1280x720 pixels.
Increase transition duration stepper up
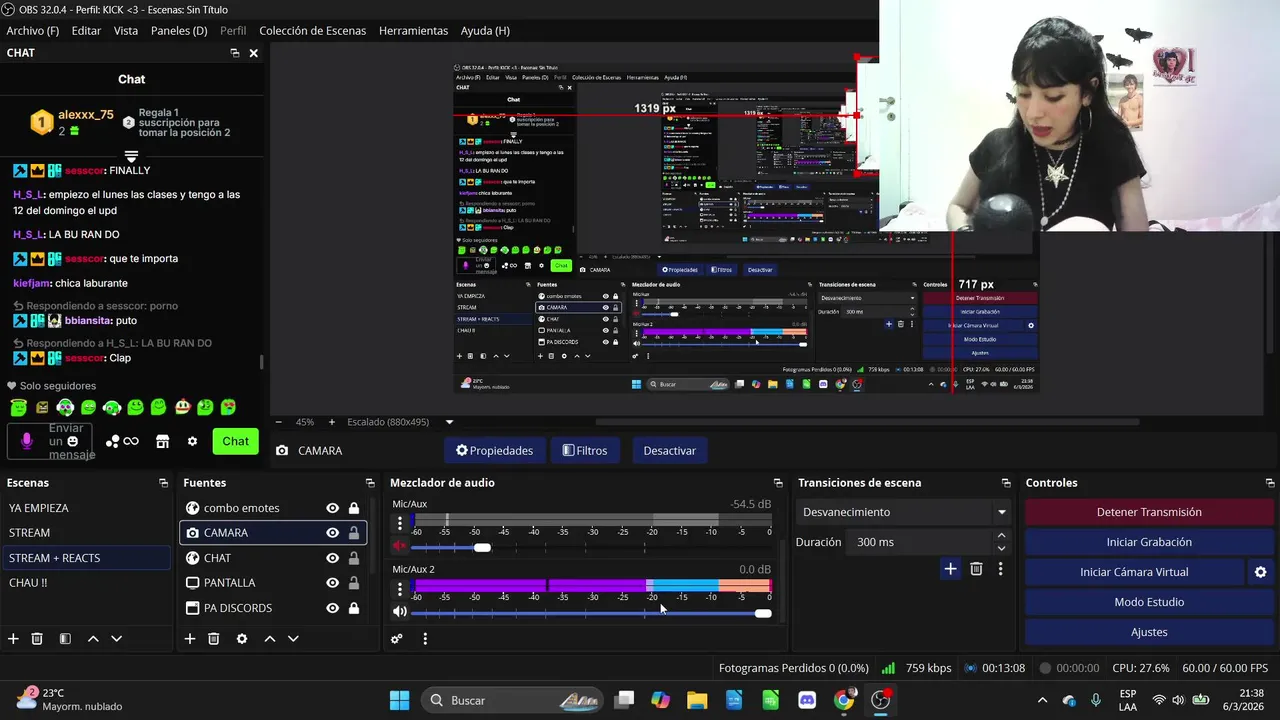[1001, 536]
